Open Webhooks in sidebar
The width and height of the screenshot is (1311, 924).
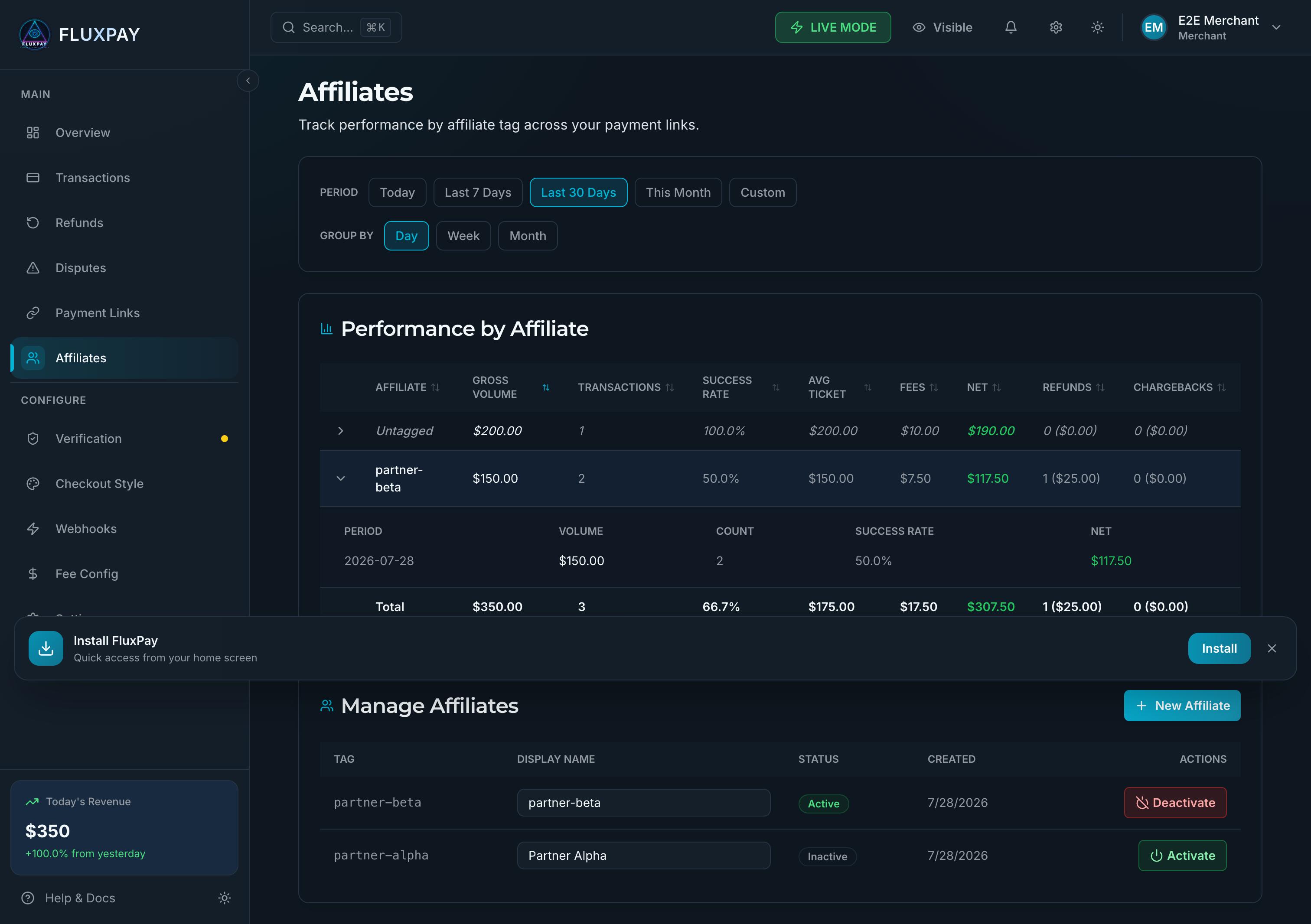[124, 528]
